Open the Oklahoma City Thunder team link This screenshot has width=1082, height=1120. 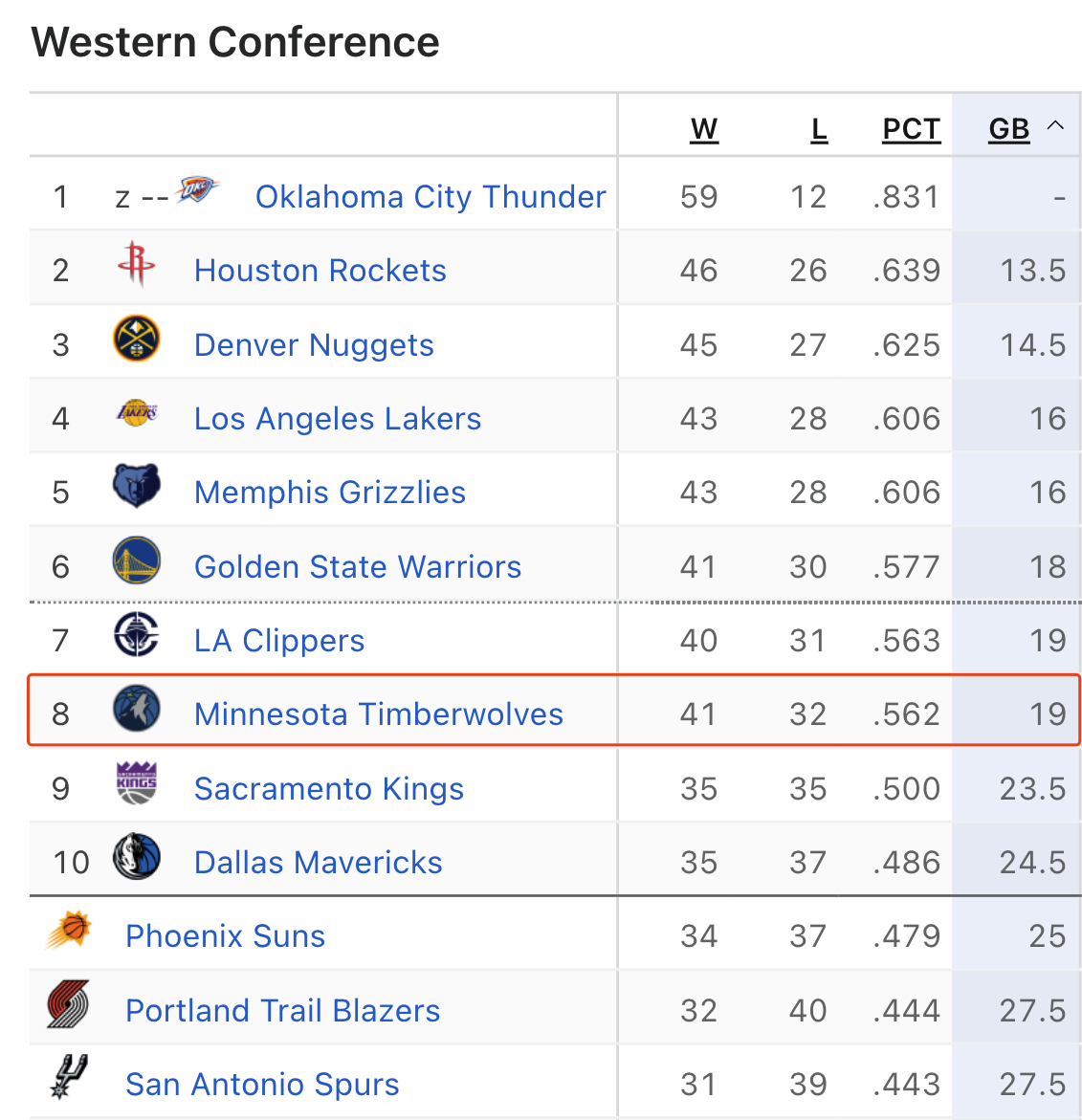point(431,197)
